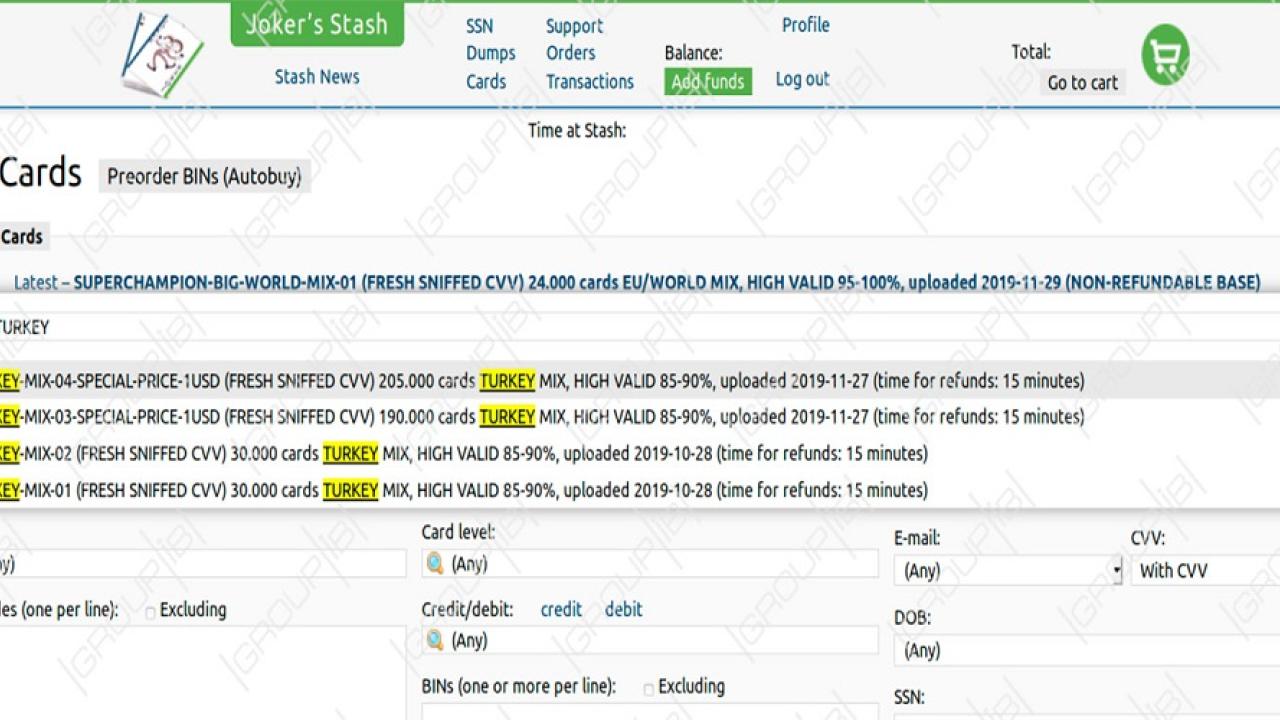Click the search field containing TURKEY

640,327
